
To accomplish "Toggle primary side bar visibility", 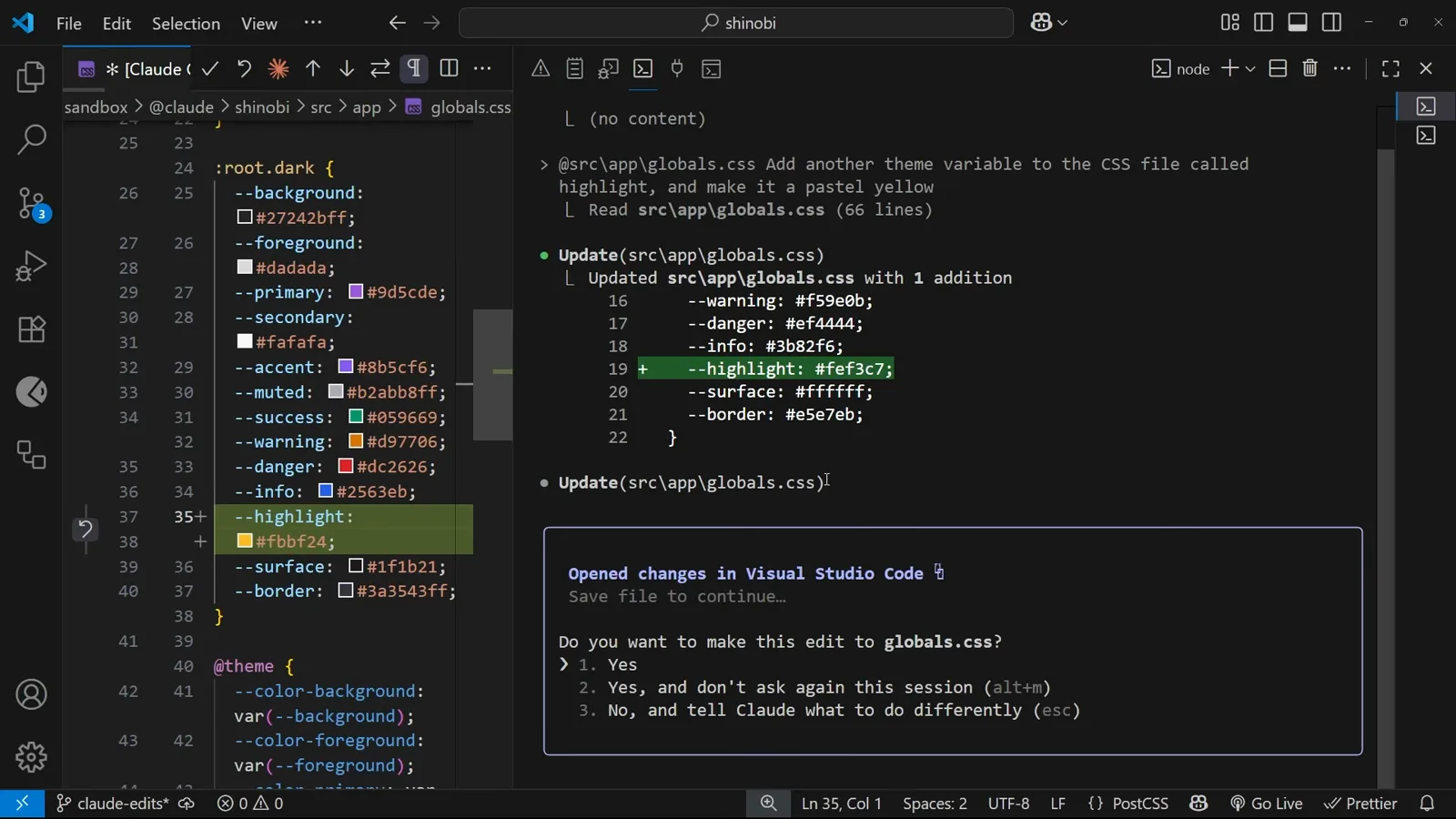I will tap(1264, 22).
